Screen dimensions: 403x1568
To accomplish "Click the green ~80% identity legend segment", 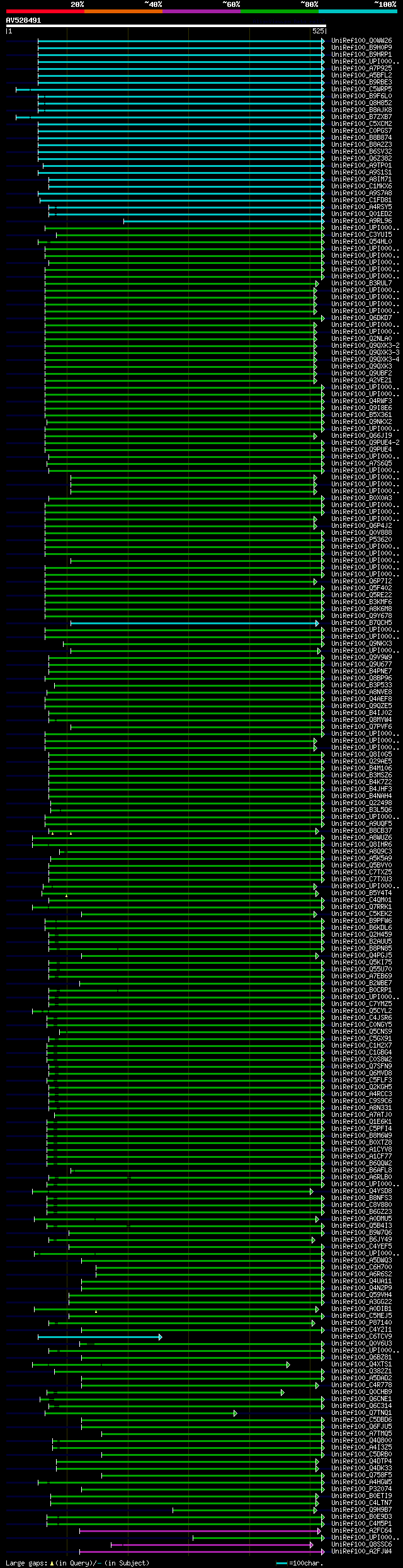I will point(279,11).
